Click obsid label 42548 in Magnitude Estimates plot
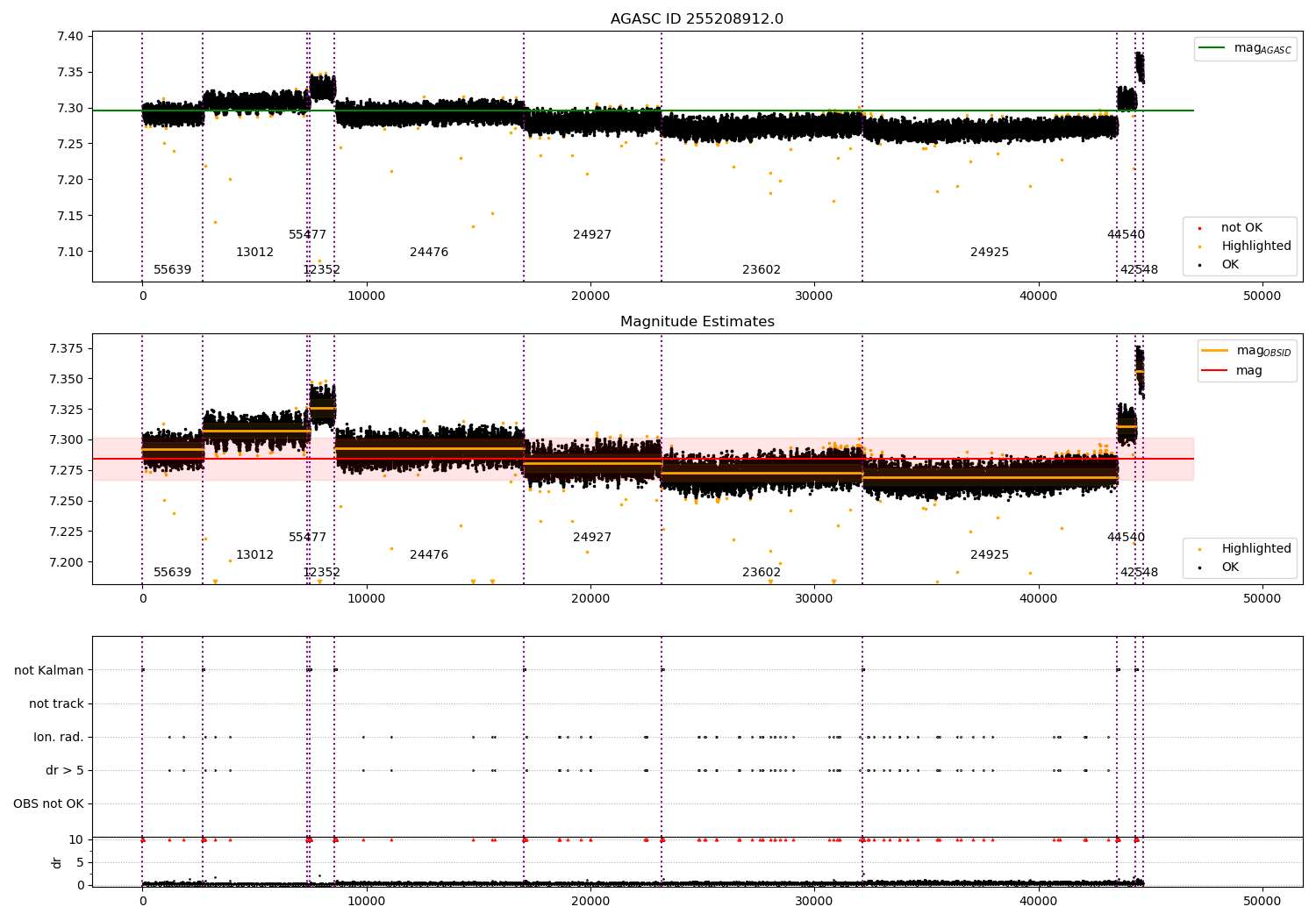1316x921 pixels. click(x=1139, y=573)
